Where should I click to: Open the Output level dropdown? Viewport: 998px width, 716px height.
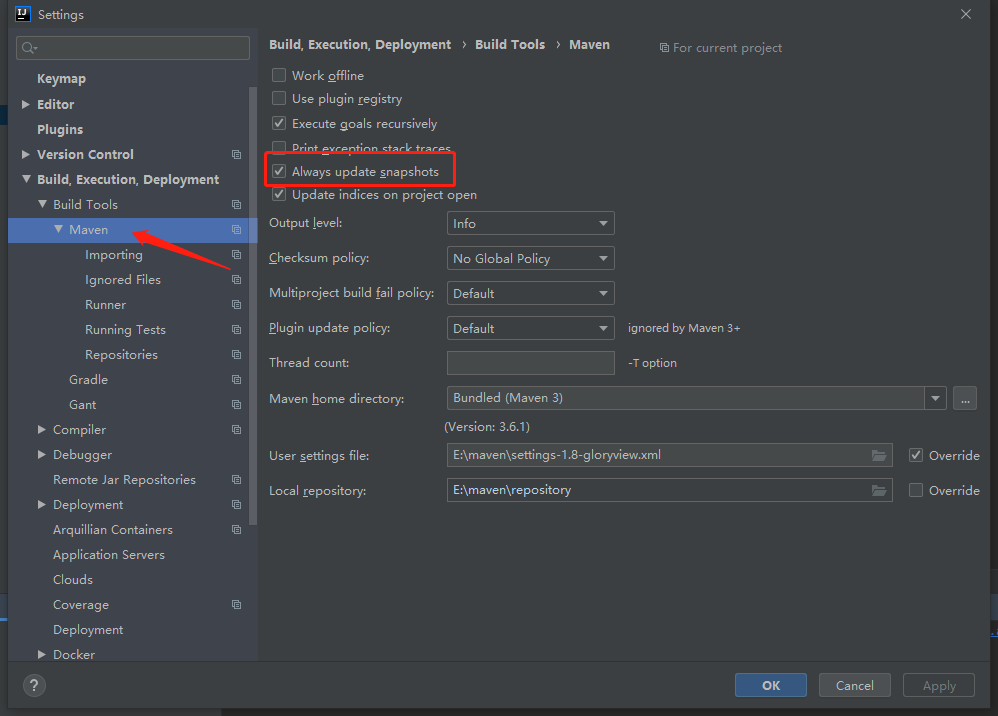[x=530, y=223]
